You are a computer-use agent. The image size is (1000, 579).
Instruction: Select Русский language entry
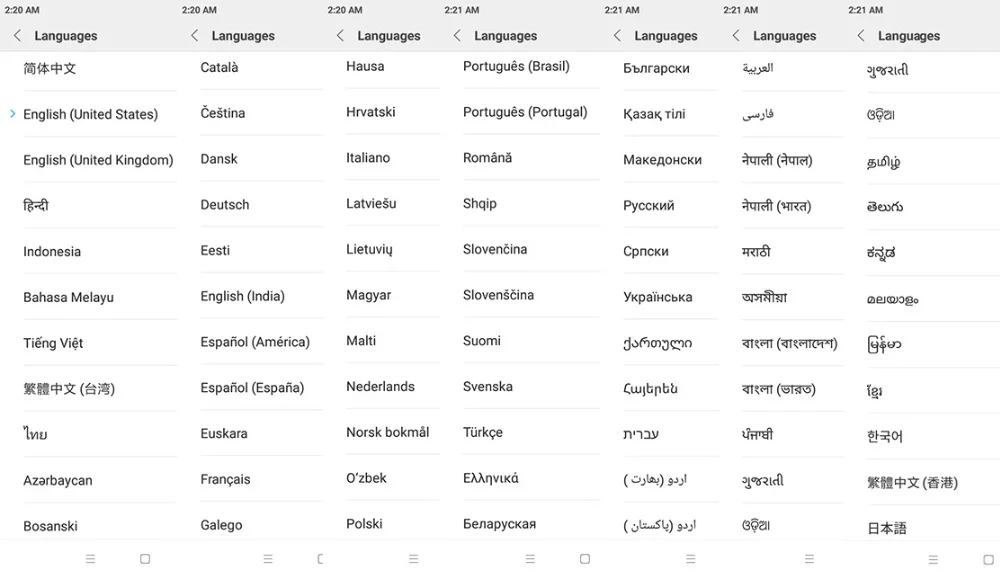[649, 206]
